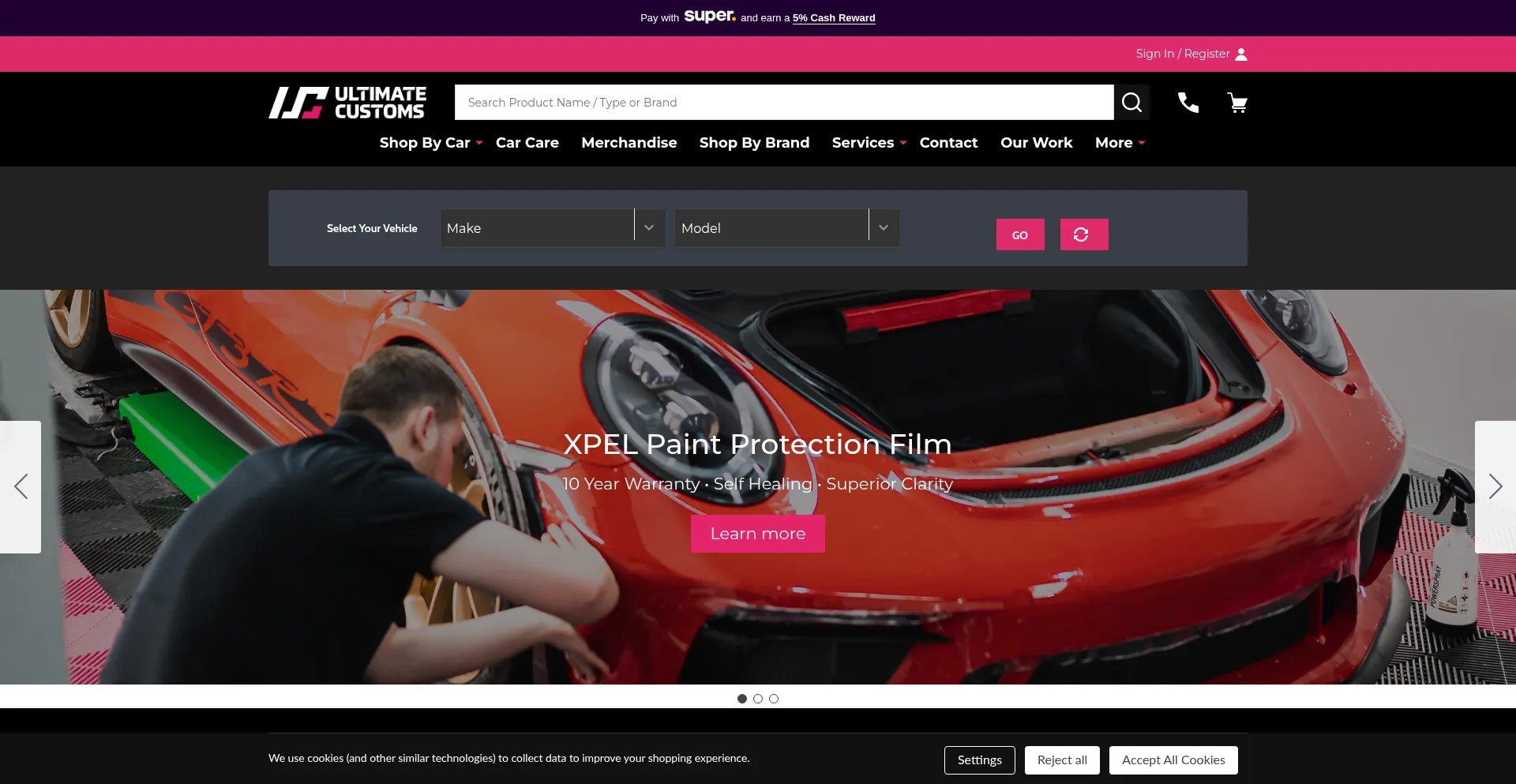
Task: Open the 5% Cash Reward link
Action: [x=834, y=18]
